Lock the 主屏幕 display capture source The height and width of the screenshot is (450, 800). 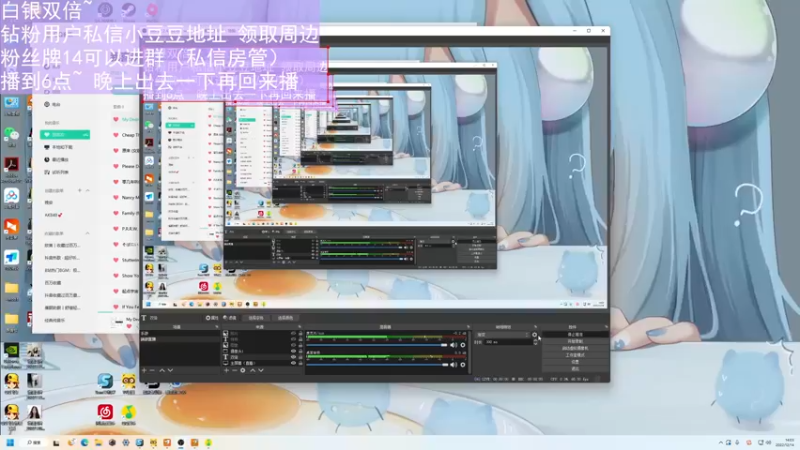(301, 363)
